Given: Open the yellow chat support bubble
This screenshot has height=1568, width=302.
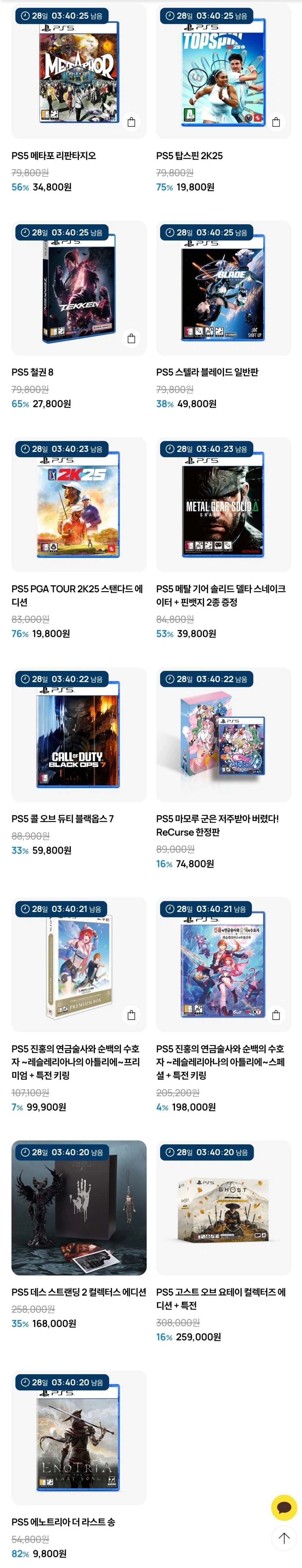Looking at the screenshot, I should [x=284, y=1507].
